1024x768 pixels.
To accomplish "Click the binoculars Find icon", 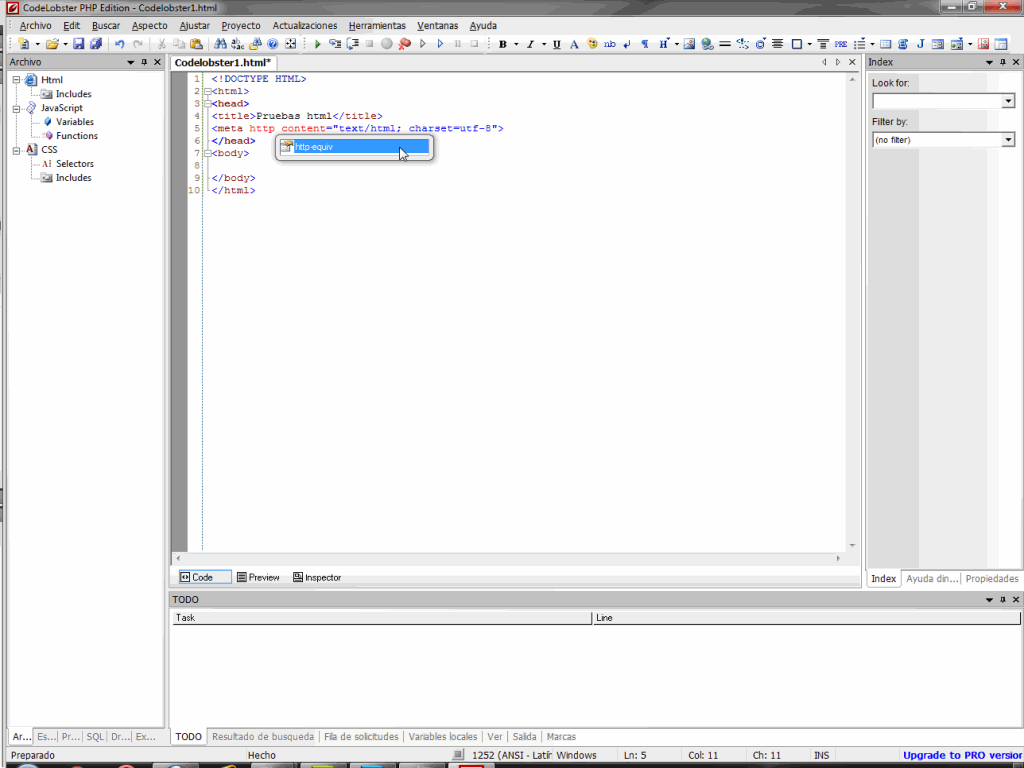I will [x=221, y=44].
